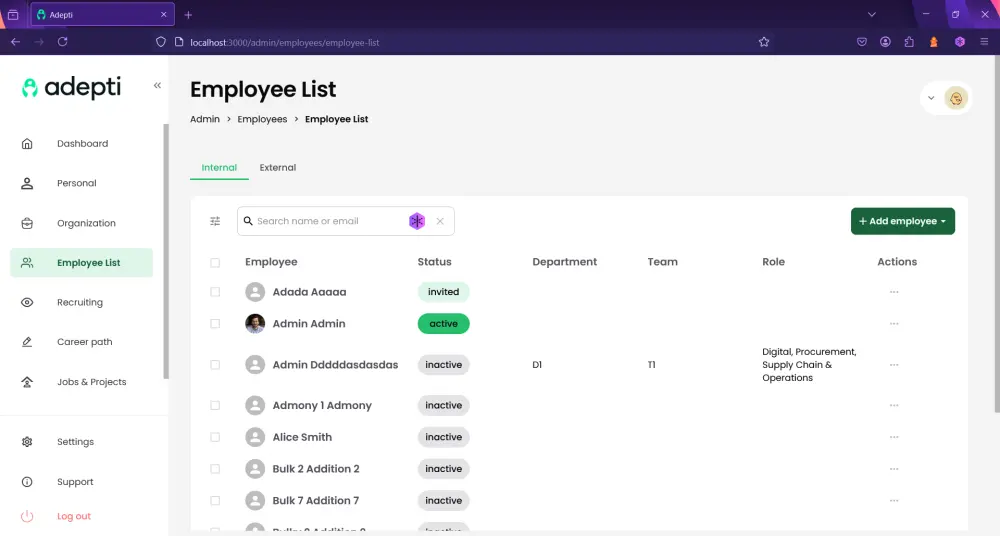Viewport: 1000px width, 536px height.
Task: Click the Jobs & Projects icon
Action: click(x=27, y=382)
